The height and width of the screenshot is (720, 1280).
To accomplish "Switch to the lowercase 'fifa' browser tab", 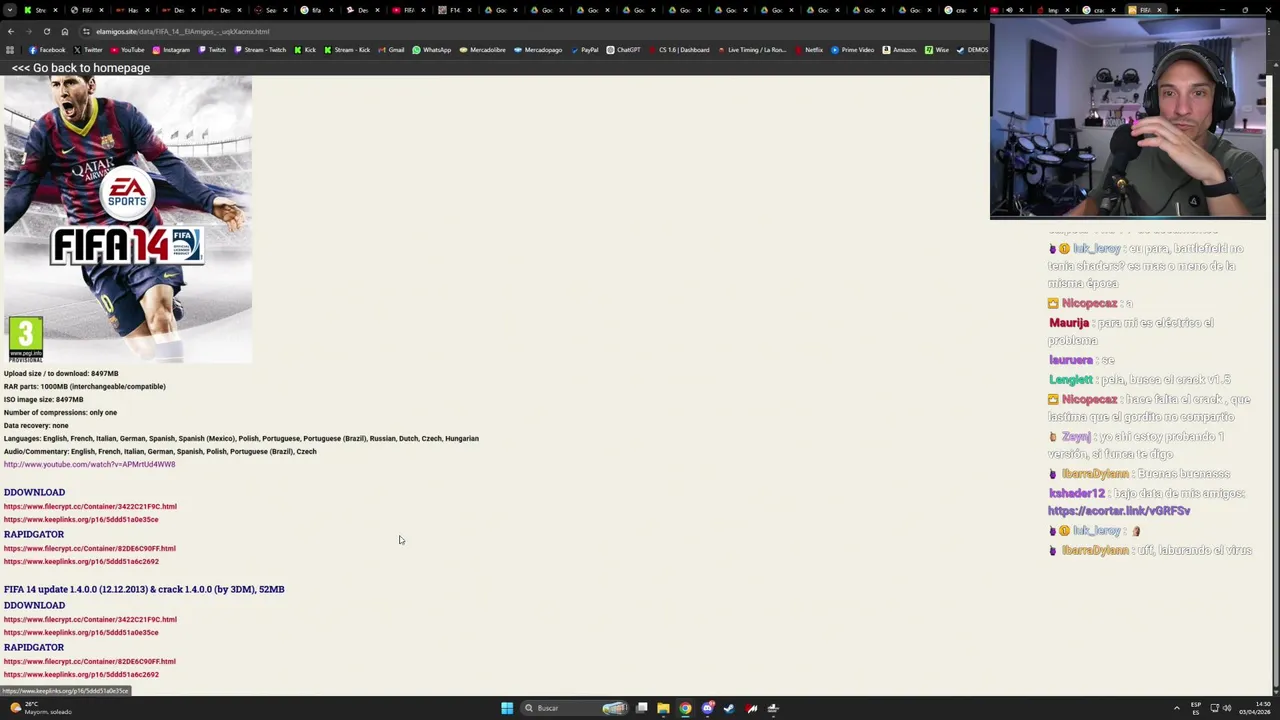I will pos(316,10).
